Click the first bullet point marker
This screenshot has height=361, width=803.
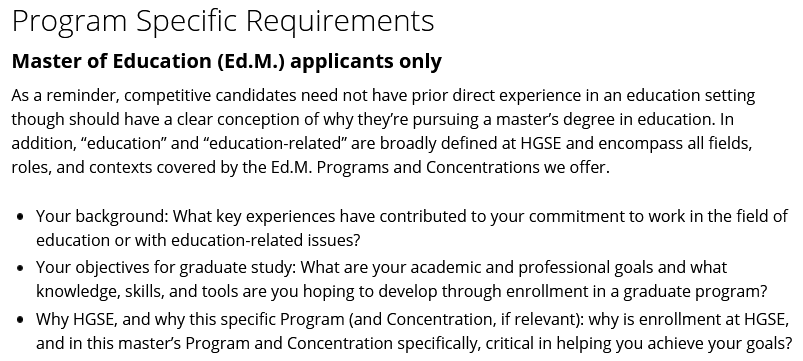[20, 217]
